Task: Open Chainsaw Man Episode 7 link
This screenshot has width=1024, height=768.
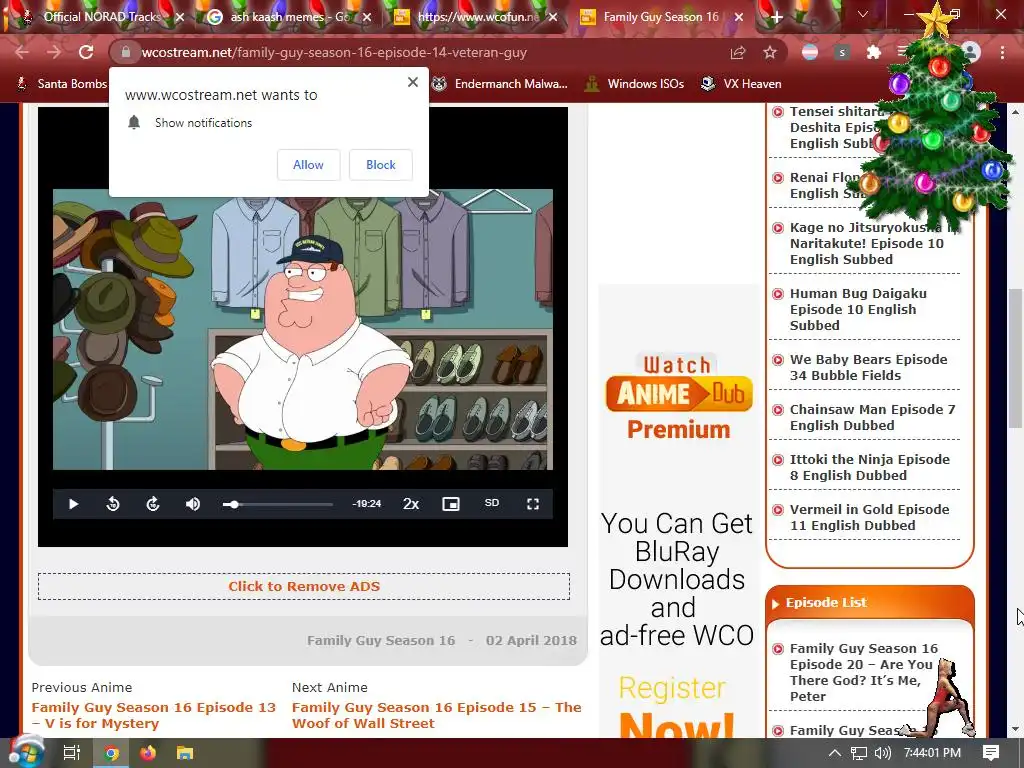Action: [x=872, y=417]
